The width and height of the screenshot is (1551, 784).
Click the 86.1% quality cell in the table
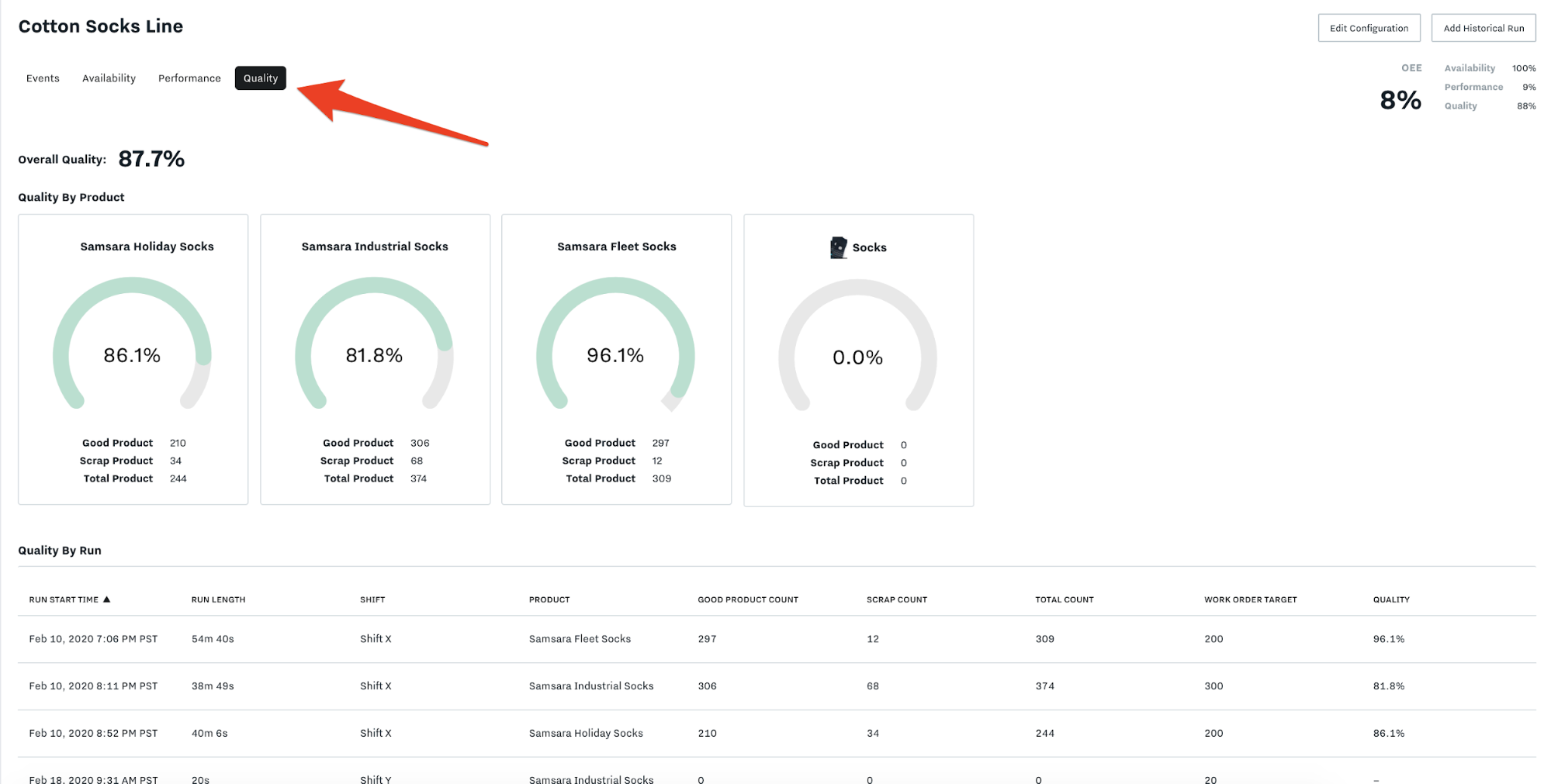pos(1389,734)
